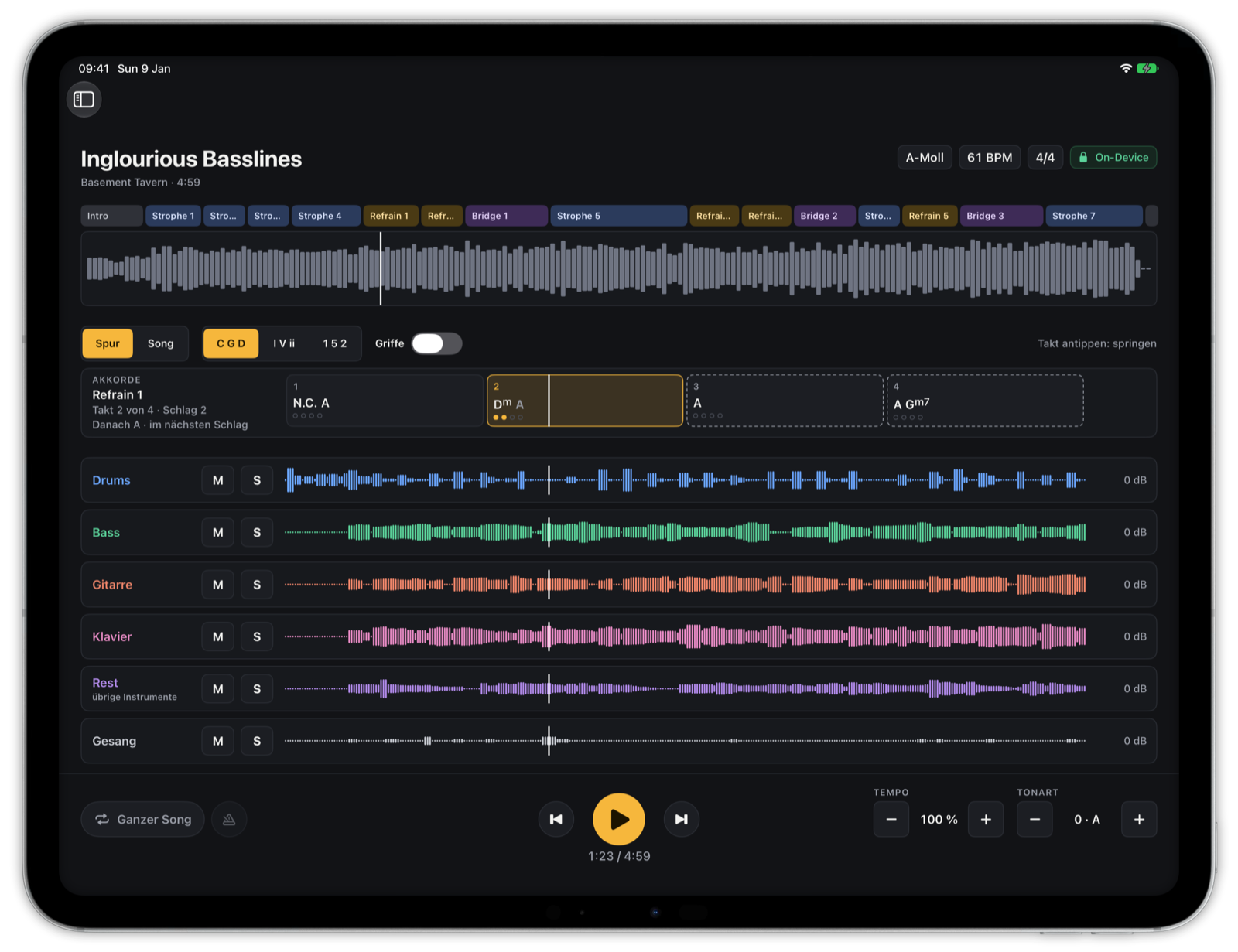
Task: Start playback with the play button
Action: (618, 819)
